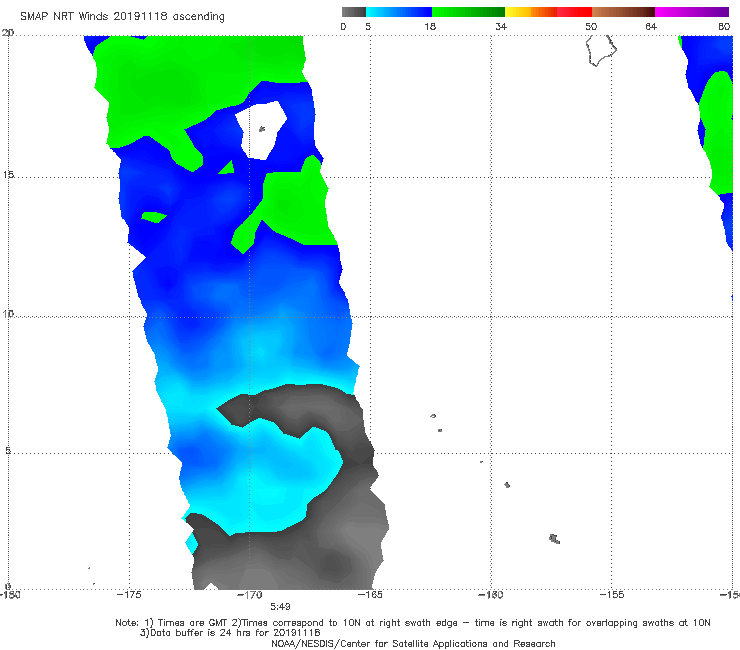This screenshot has width=740, height=650.
Task: Click the color bar label 34
Action: (x=501, y=27)
